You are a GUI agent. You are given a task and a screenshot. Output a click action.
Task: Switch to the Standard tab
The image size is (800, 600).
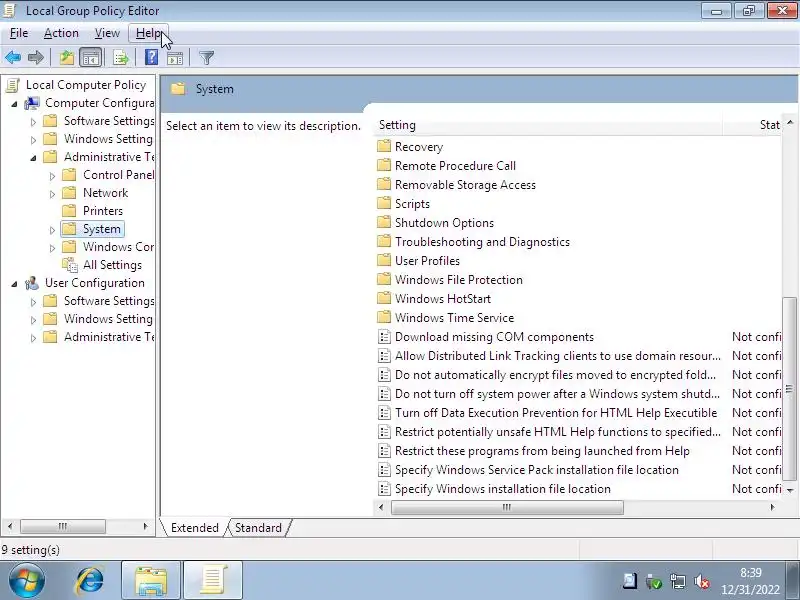coord(258,528)
